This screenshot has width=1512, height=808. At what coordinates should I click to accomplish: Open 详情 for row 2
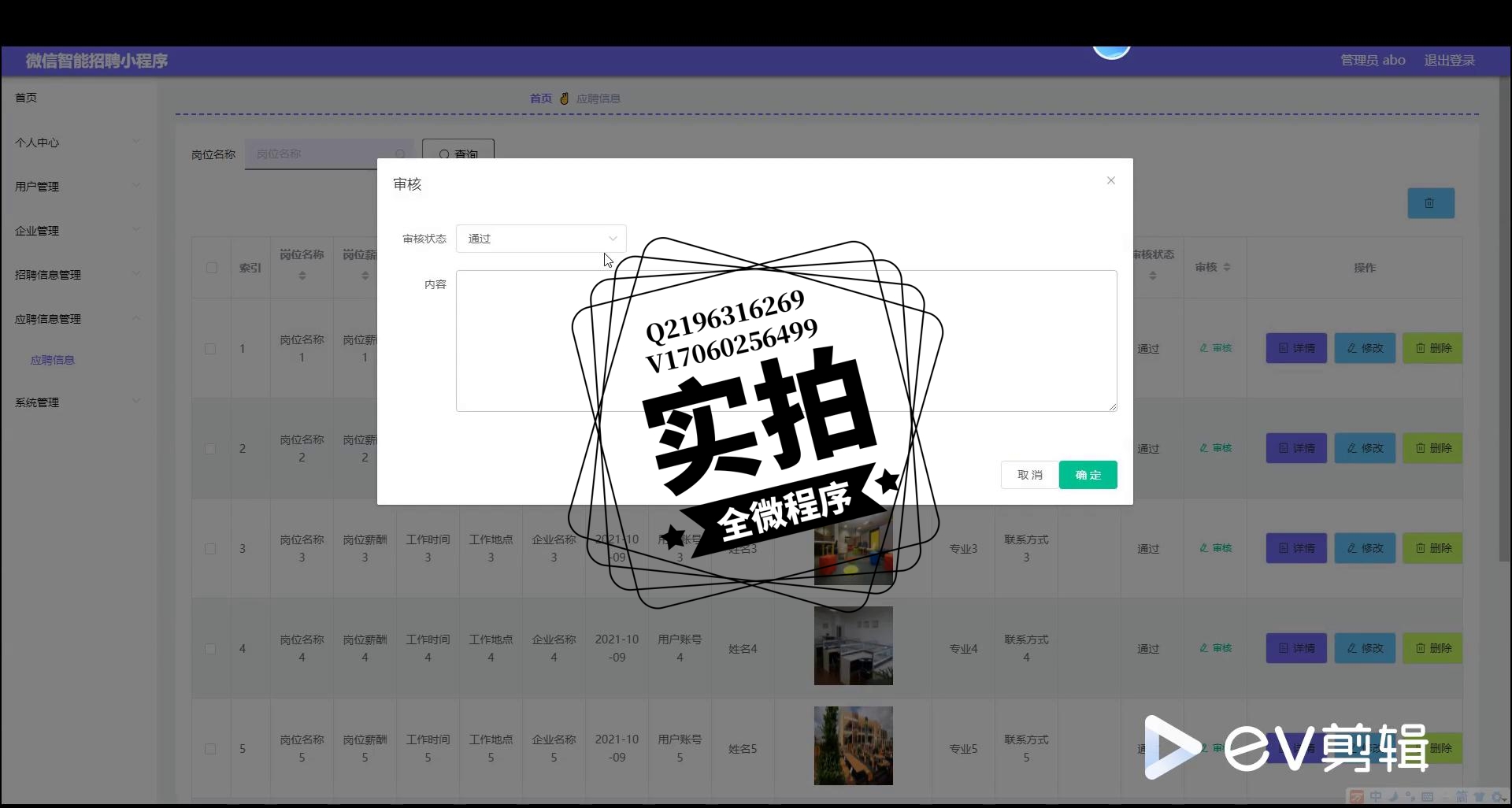[1296, 448]
